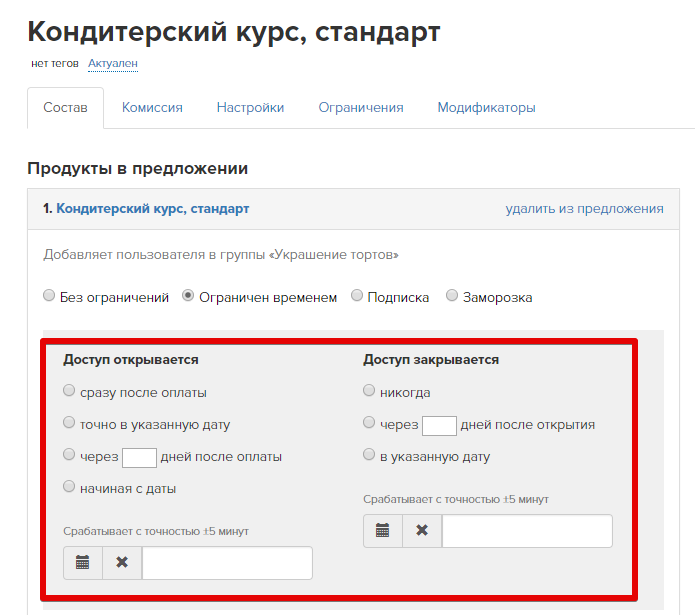Switch to the 'Настройки' tab

click(x=250, y=108)
